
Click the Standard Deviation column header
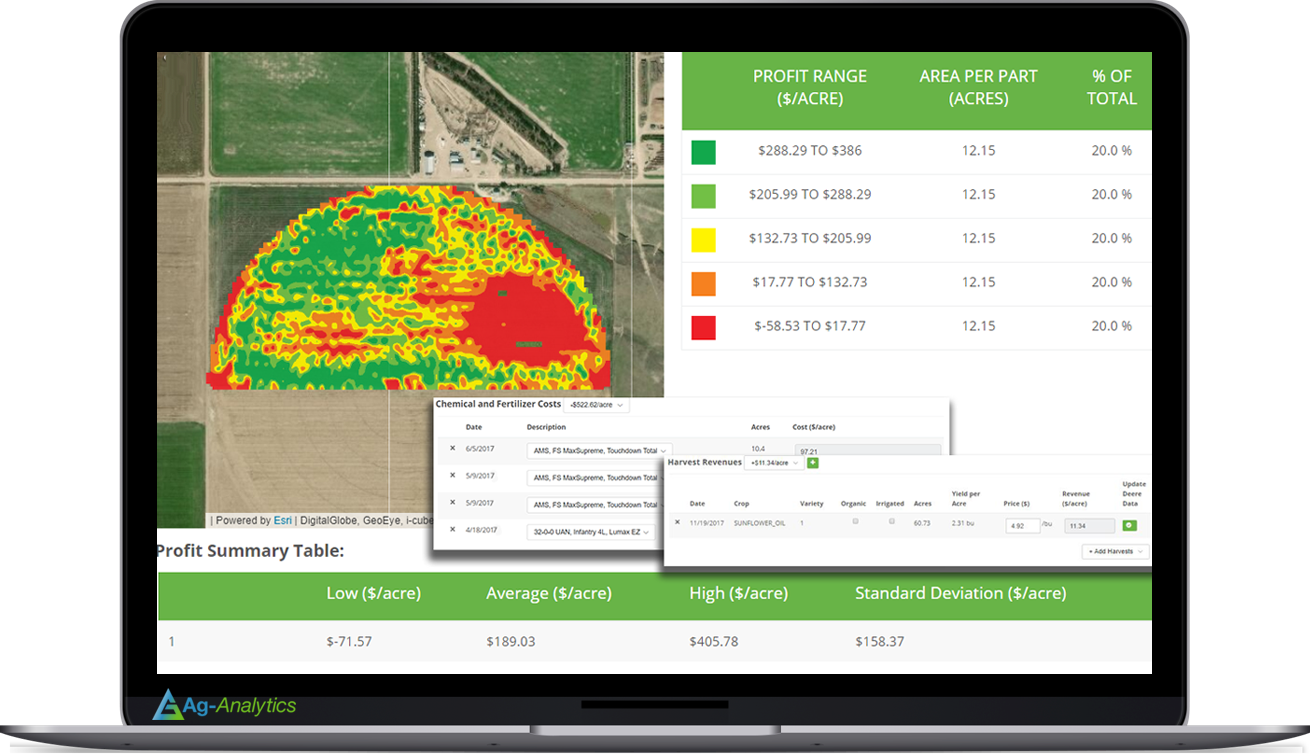(960, 594)
